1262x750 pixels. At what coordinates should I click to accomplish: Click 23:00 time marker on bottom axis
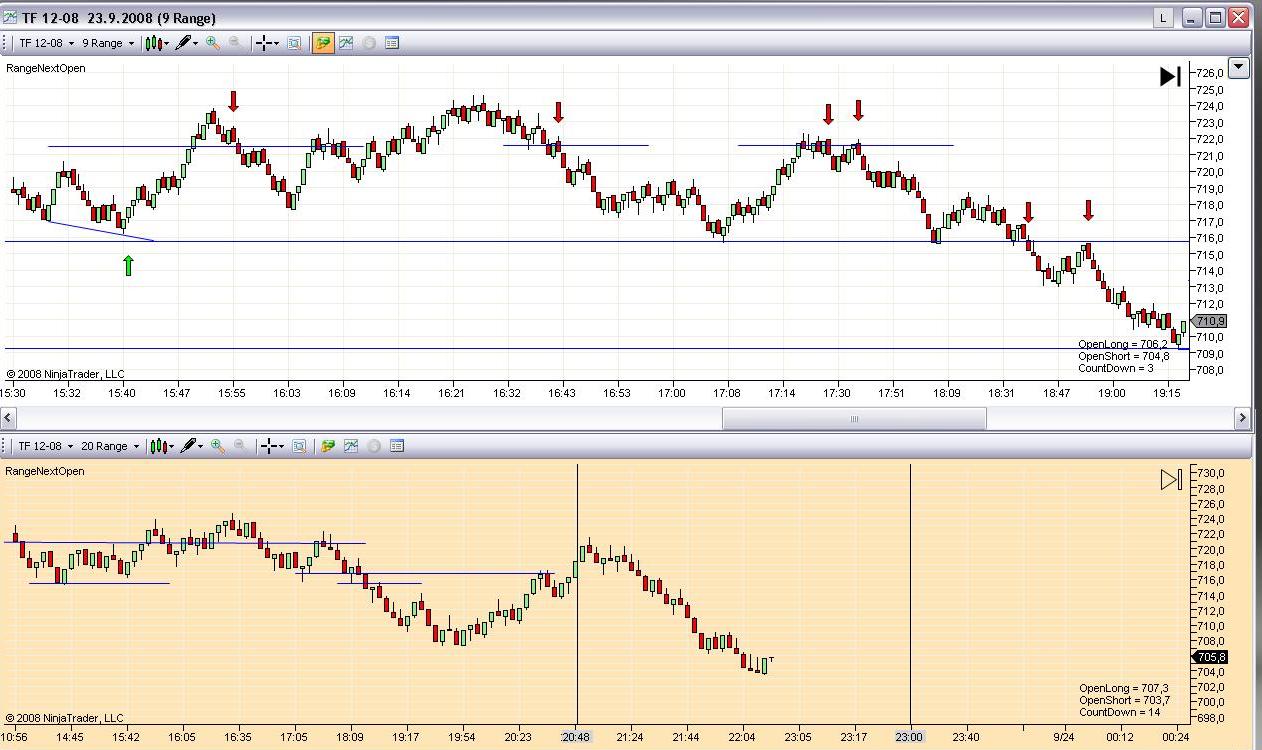(x=909, y=737)
